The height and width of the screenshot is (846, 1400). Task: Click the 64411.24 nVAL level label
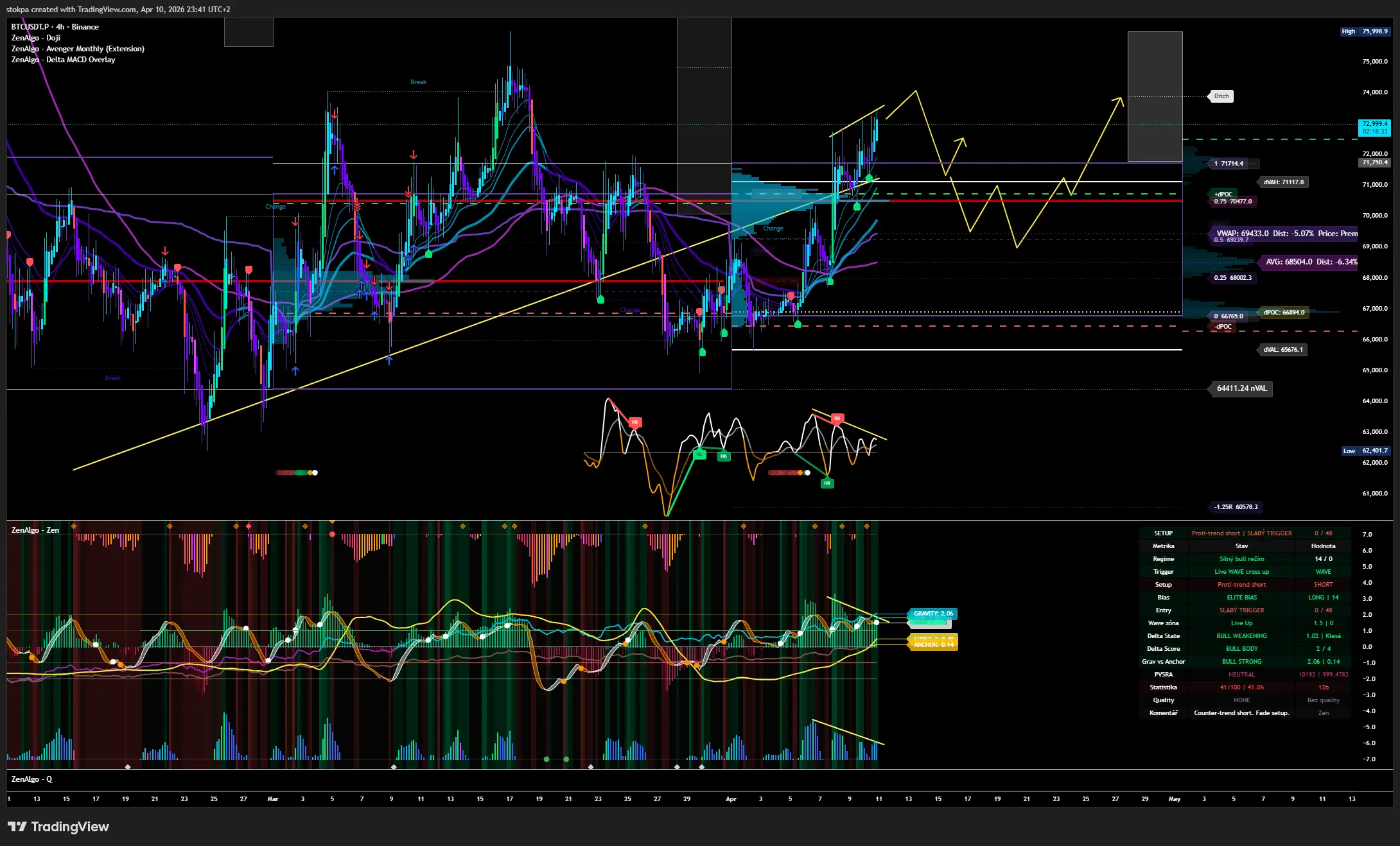tap(1241, 388)
